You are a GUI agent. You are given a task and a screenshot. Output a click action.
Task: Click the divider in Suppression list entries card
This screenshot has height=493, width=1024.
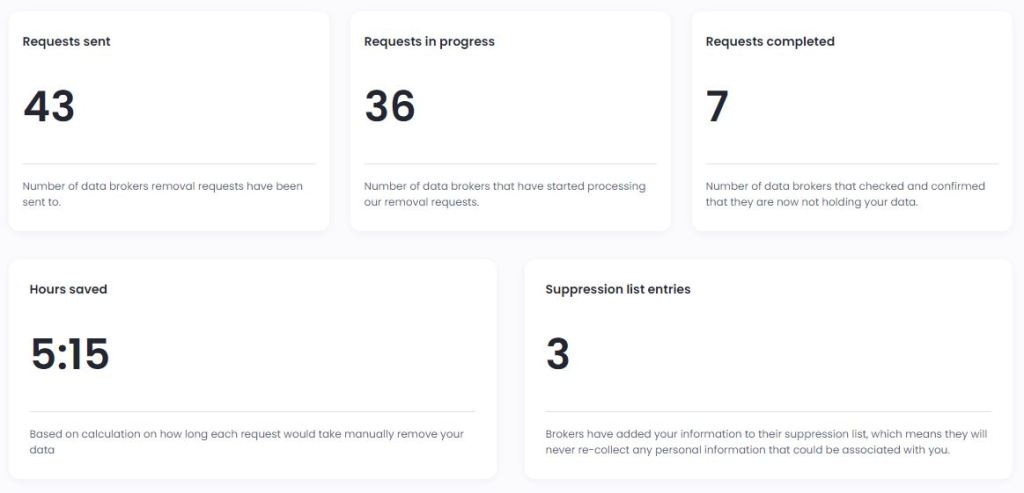click(768, 412)
